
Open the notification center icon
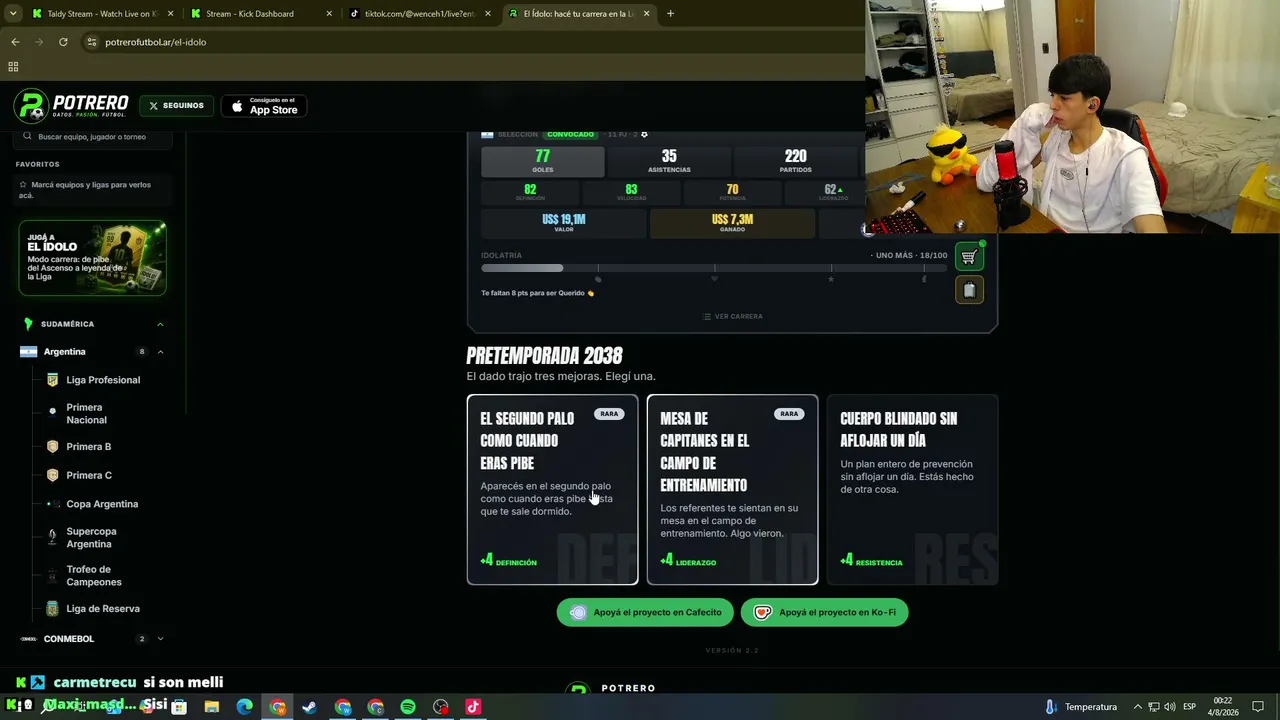[x=1258, y=707]
